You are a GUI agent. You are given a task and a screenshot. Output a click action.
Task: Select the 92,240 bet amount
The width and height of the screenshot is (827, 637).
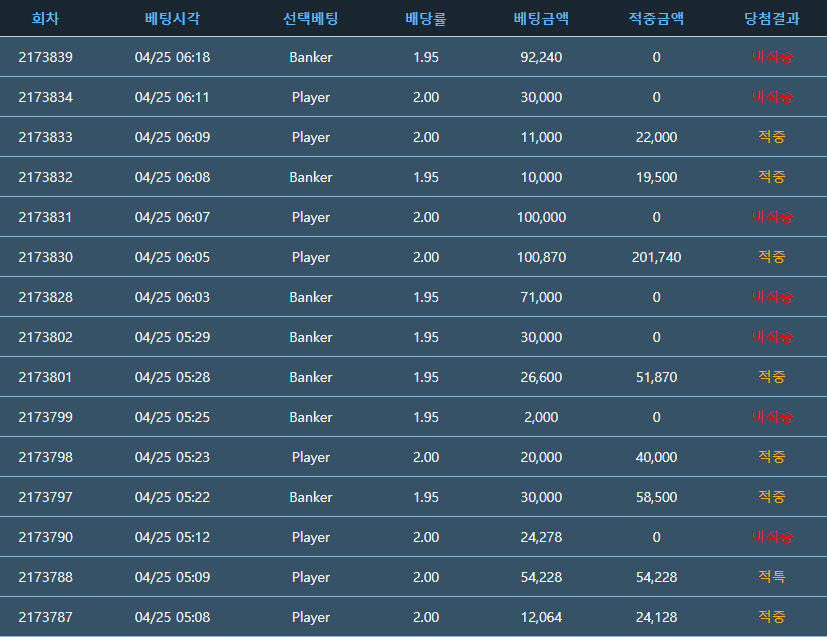[541, 57]
